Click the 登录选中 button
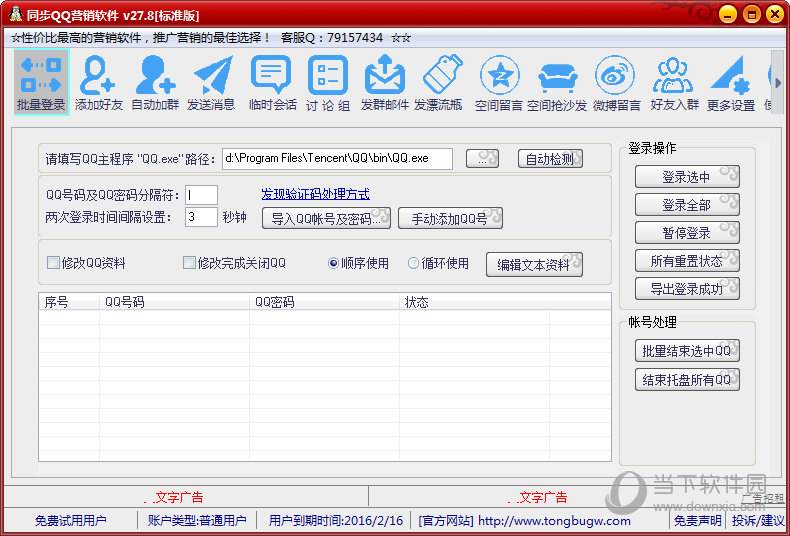The image size is (790, 536). click(x=687, y=177)
